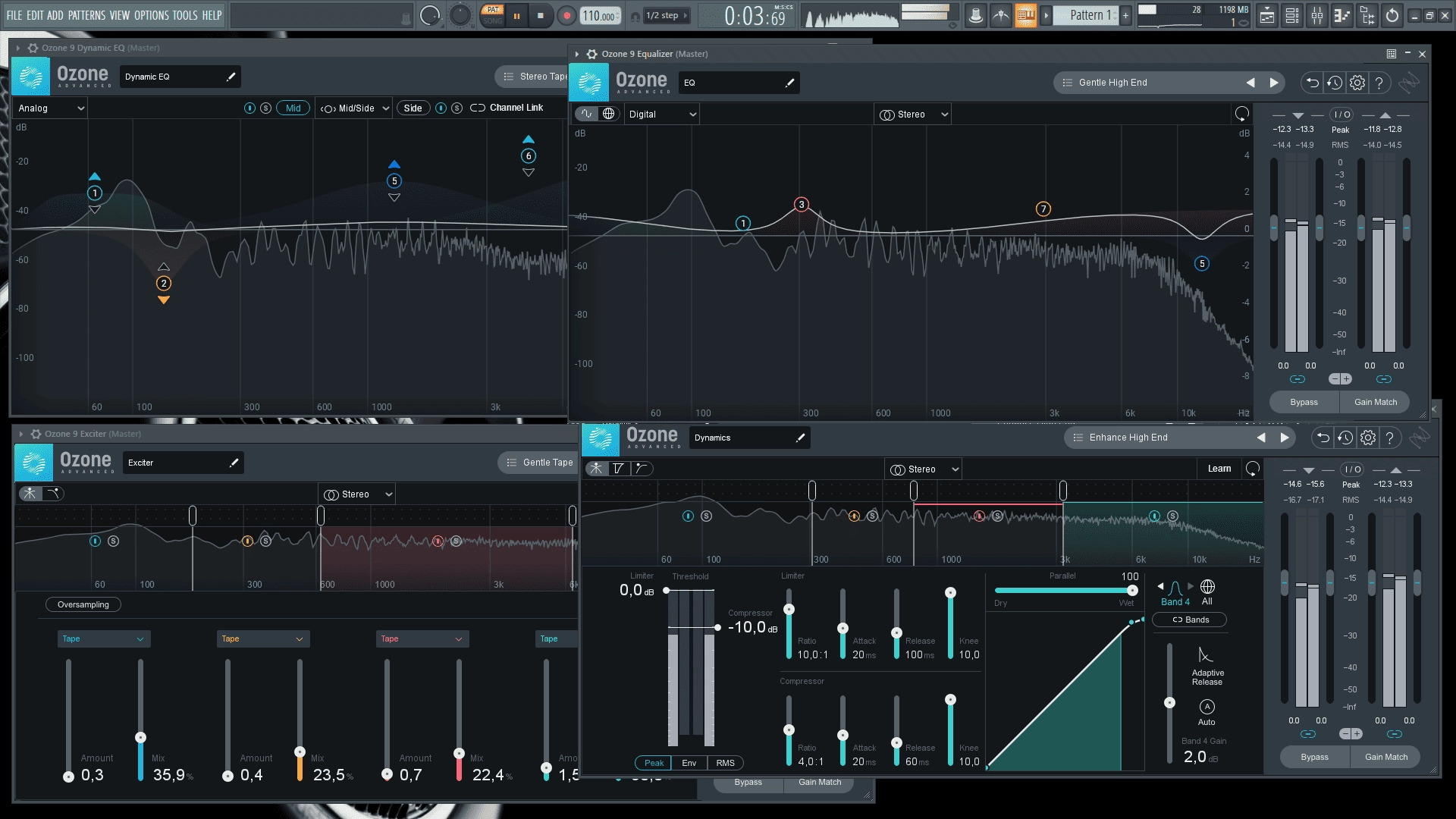Select Dynamic EQ node 2 in orange

[x=164, y=284]
